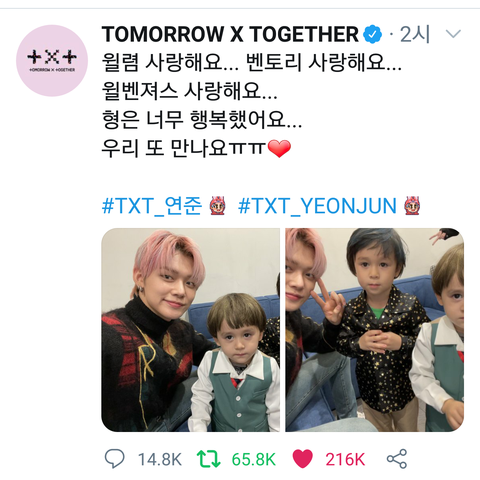Screen dimensions: 480x480
Task: Click the red heart emoji in tweet text
Action: point(279,149)
